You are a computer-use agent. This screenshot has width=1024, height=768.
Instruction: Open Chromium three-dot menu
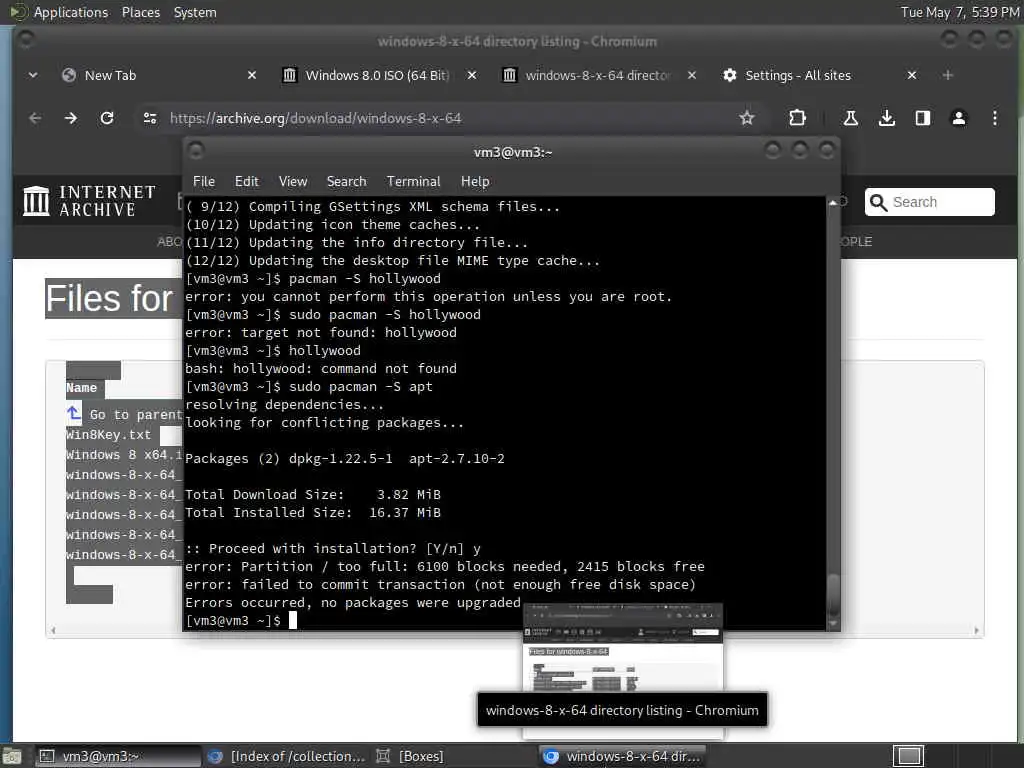[994, 118]
